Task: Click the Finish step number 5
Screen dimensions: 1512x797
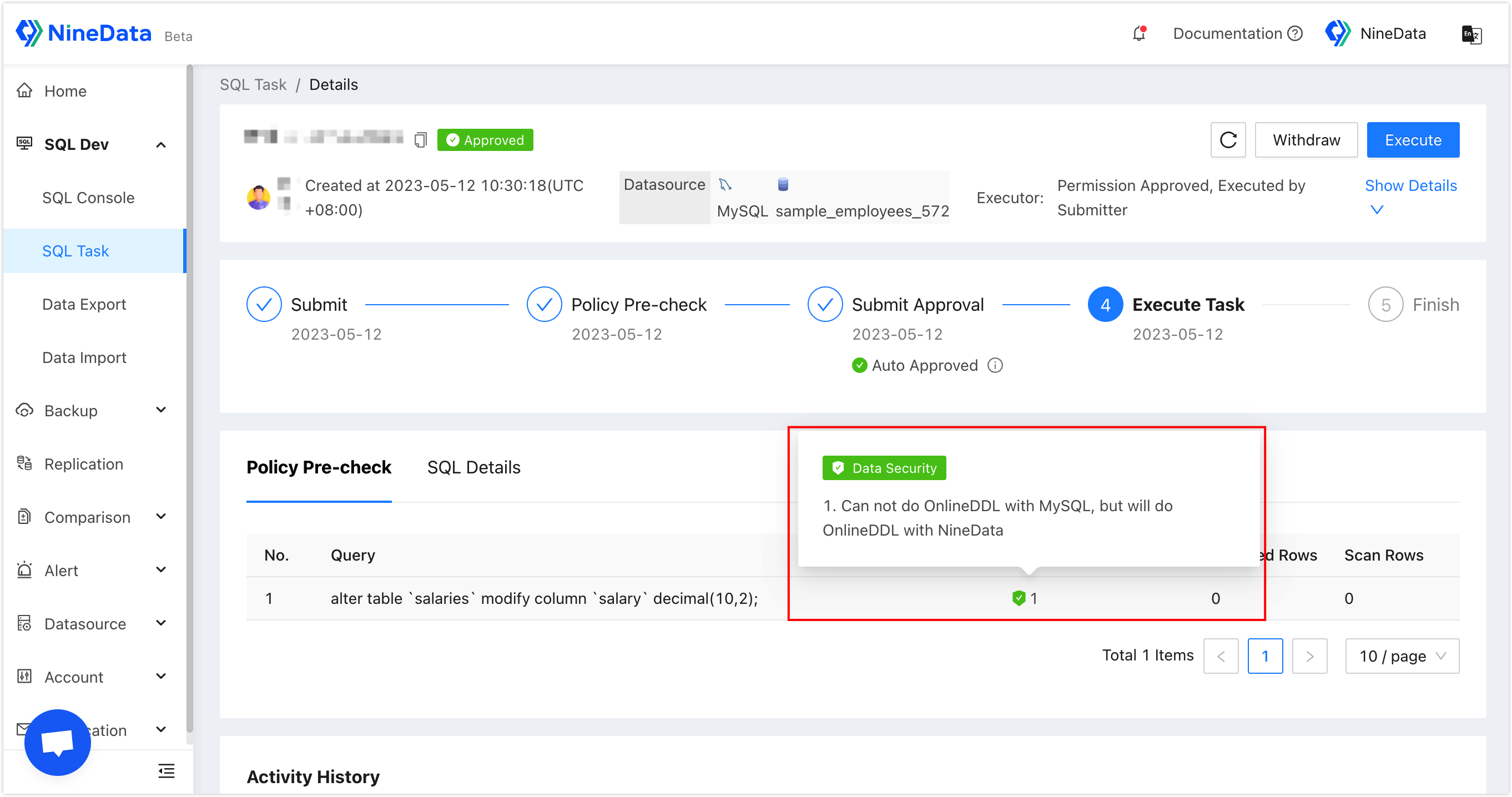Action: [1386, 304]
